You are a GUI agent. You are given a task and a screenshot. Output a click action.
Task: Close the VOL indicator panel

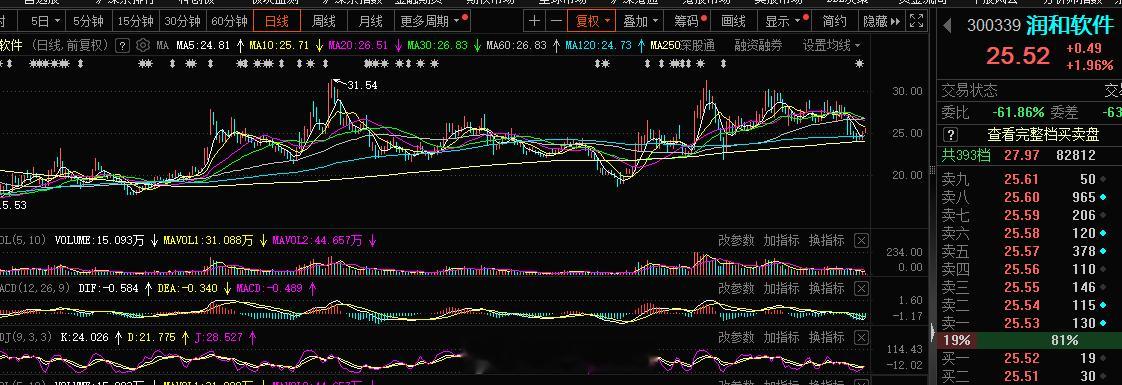862,240
